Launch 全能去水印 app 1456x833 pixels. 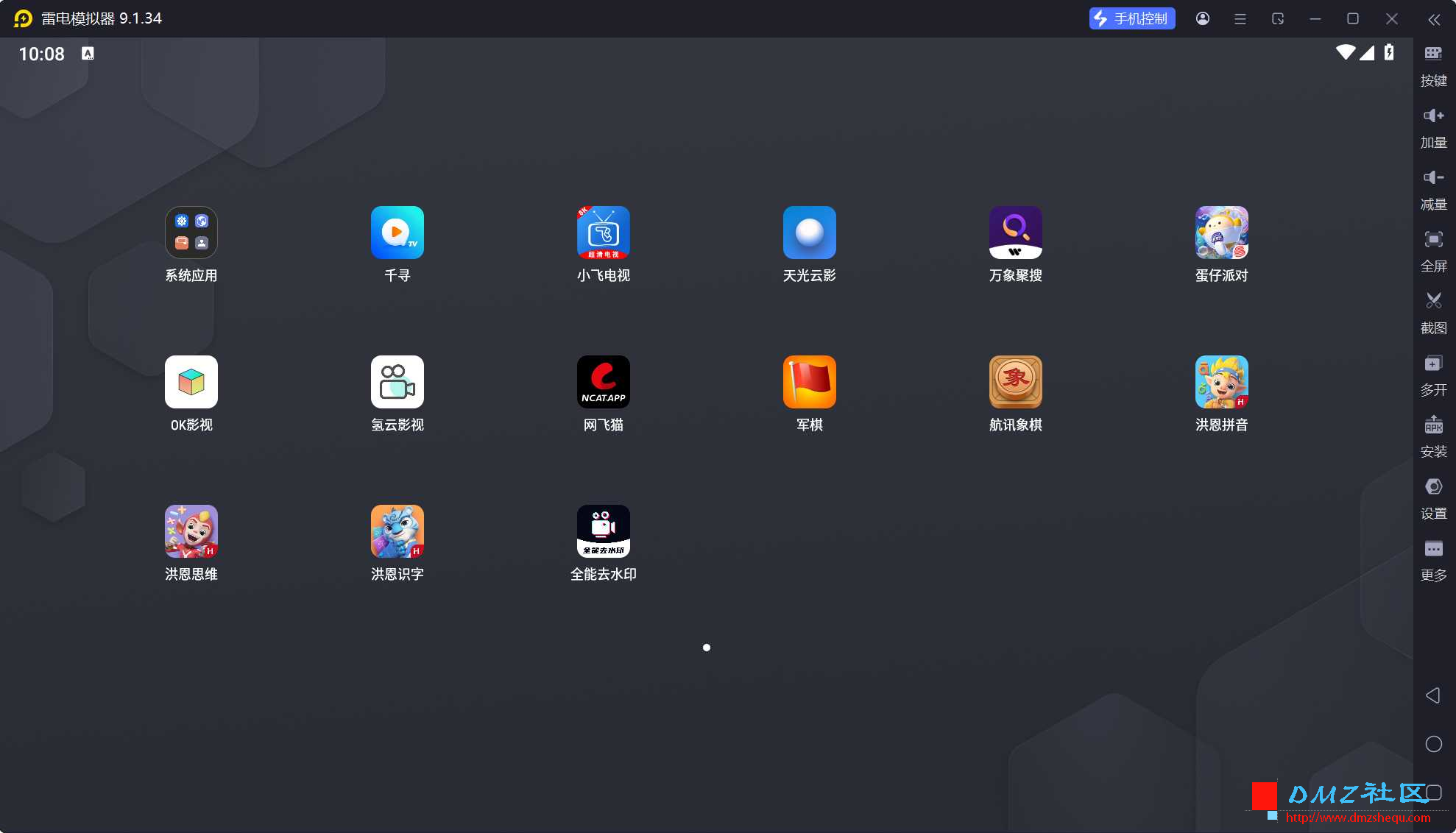(603, 531)
